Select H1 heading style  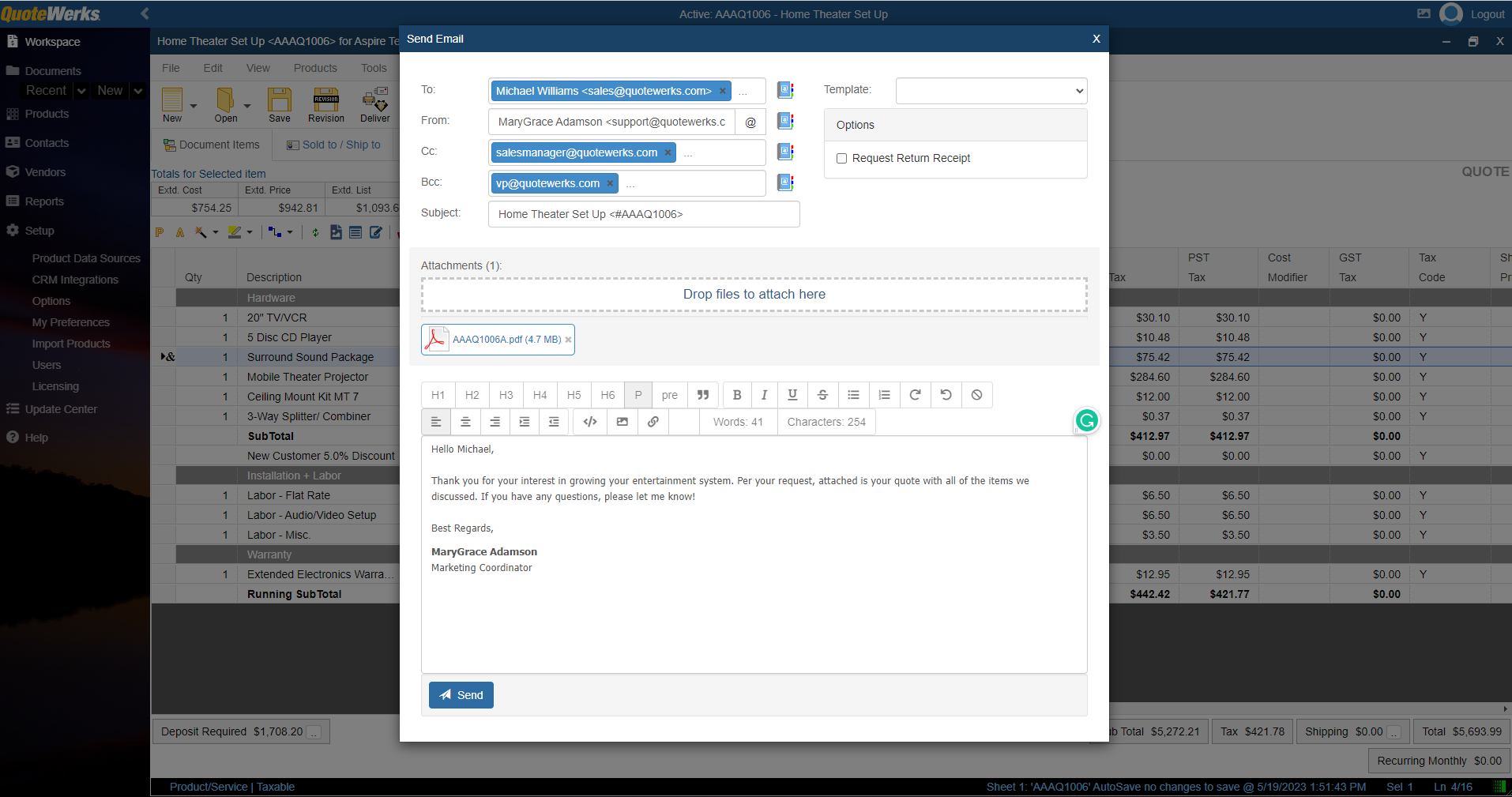point(438,395)
